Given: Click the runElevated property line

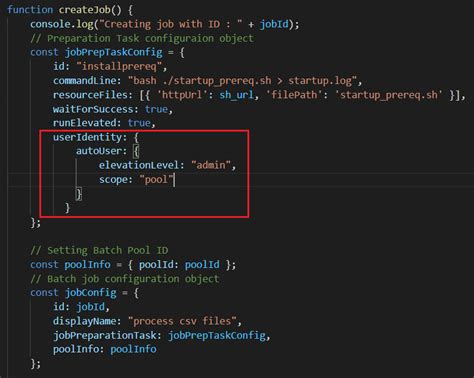Looking at the screenshot, I should (x=104, y=123).
